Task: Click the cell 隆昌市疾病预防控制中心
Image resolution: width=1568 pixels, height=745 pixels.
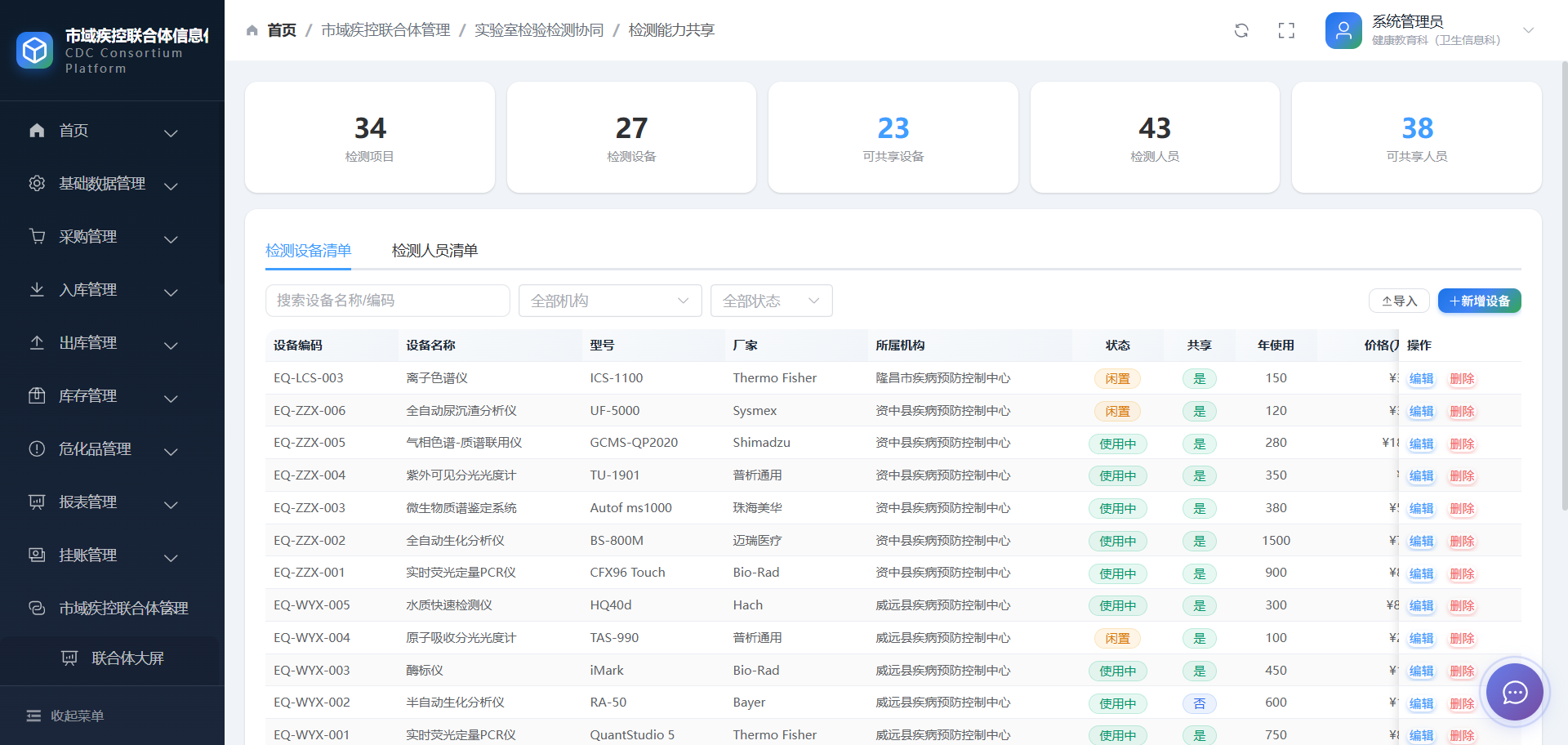Action: click(x=943, y=377)
